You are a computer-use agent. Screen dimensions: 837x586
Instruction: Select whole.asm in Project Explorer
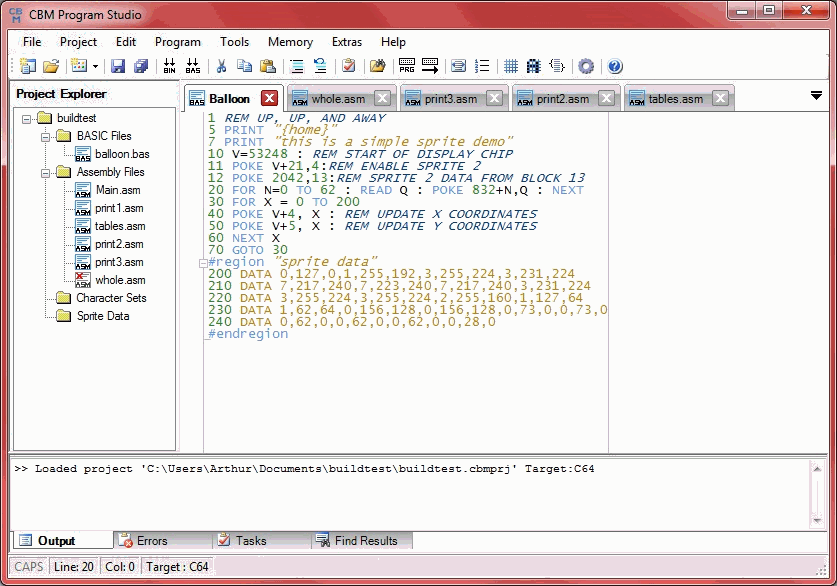[x=119, y=280]
